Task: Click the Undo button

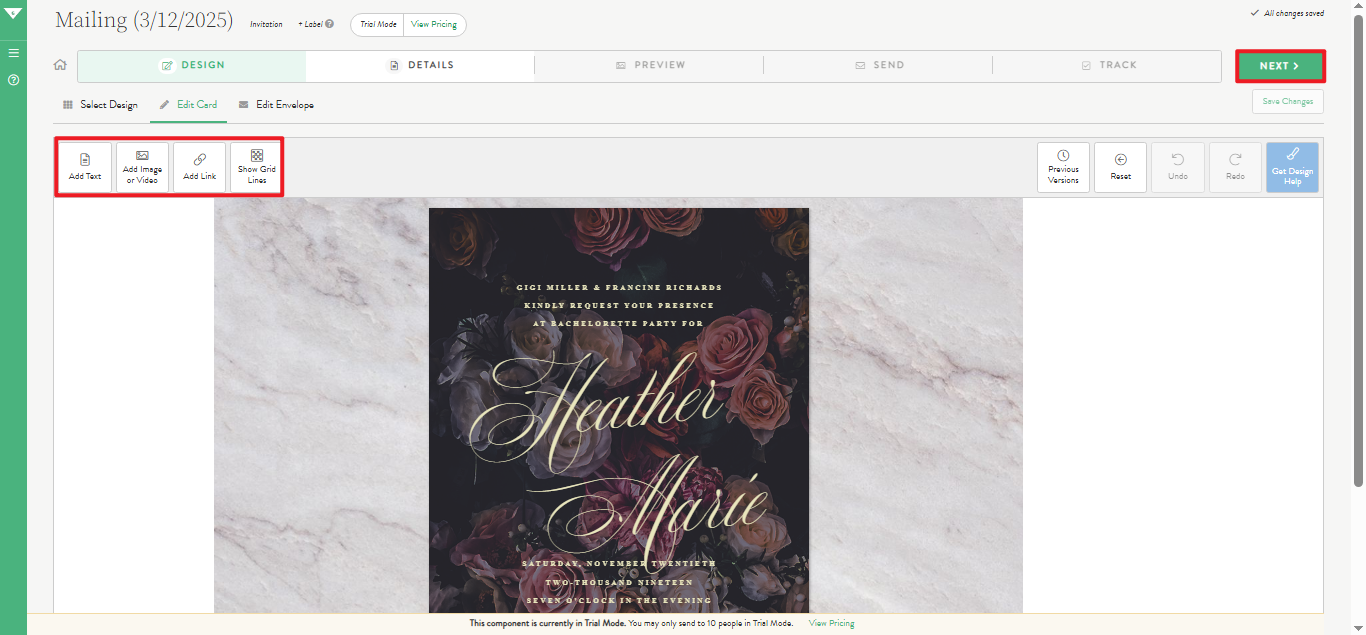Action: (x=1178, y=167)
